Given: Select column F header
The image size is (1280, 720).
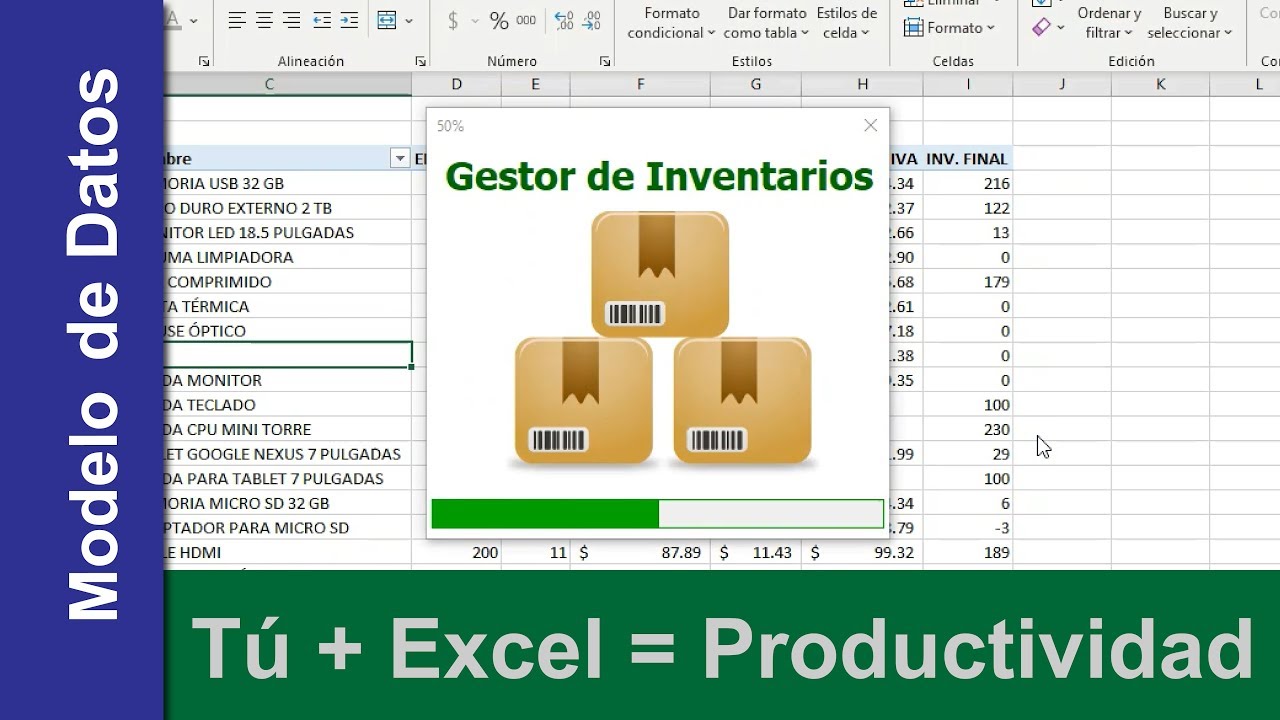Looking at the screenshot, I should (640, 84).
